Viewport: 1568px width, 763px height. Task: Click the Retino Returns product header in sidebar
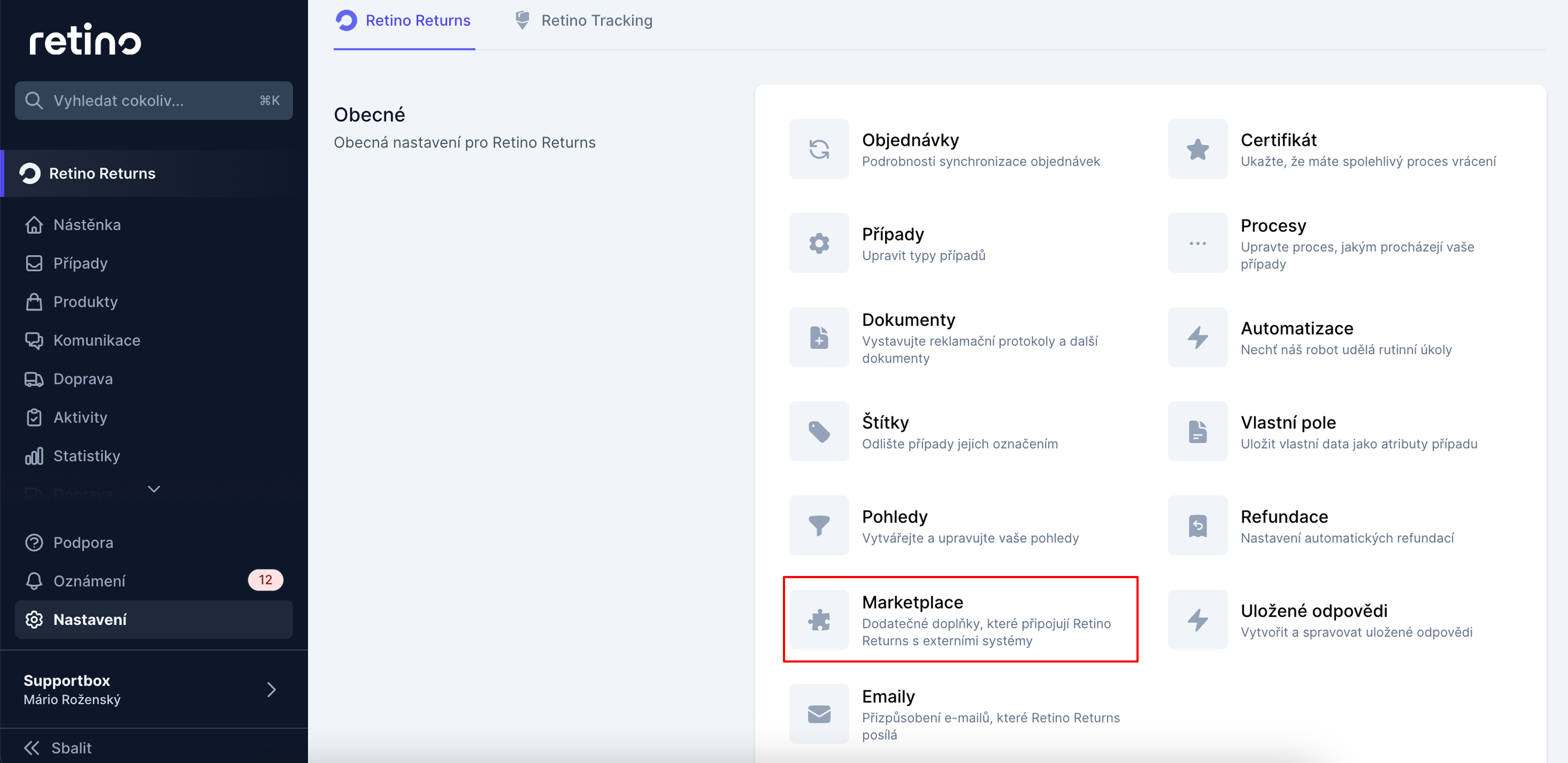click(154, 174)
